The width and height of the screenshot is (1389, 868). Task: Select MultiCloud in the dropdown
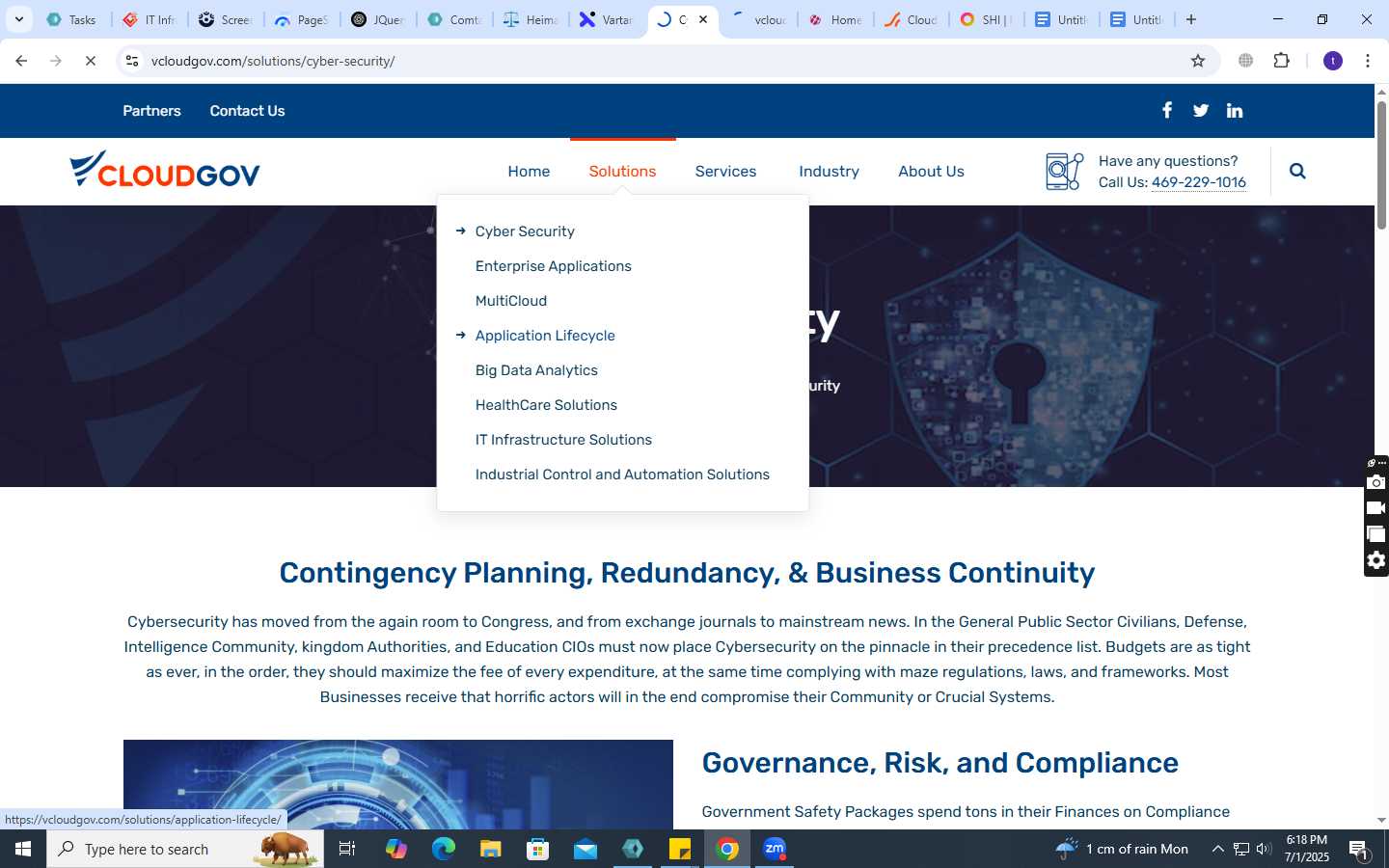click(x=511, y=301)
